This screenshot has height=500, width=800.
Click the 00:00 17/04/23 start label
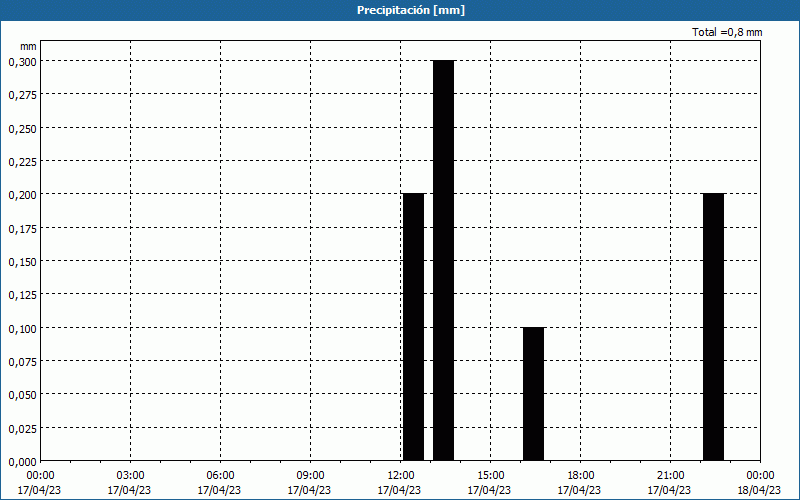tap(39, 483)
